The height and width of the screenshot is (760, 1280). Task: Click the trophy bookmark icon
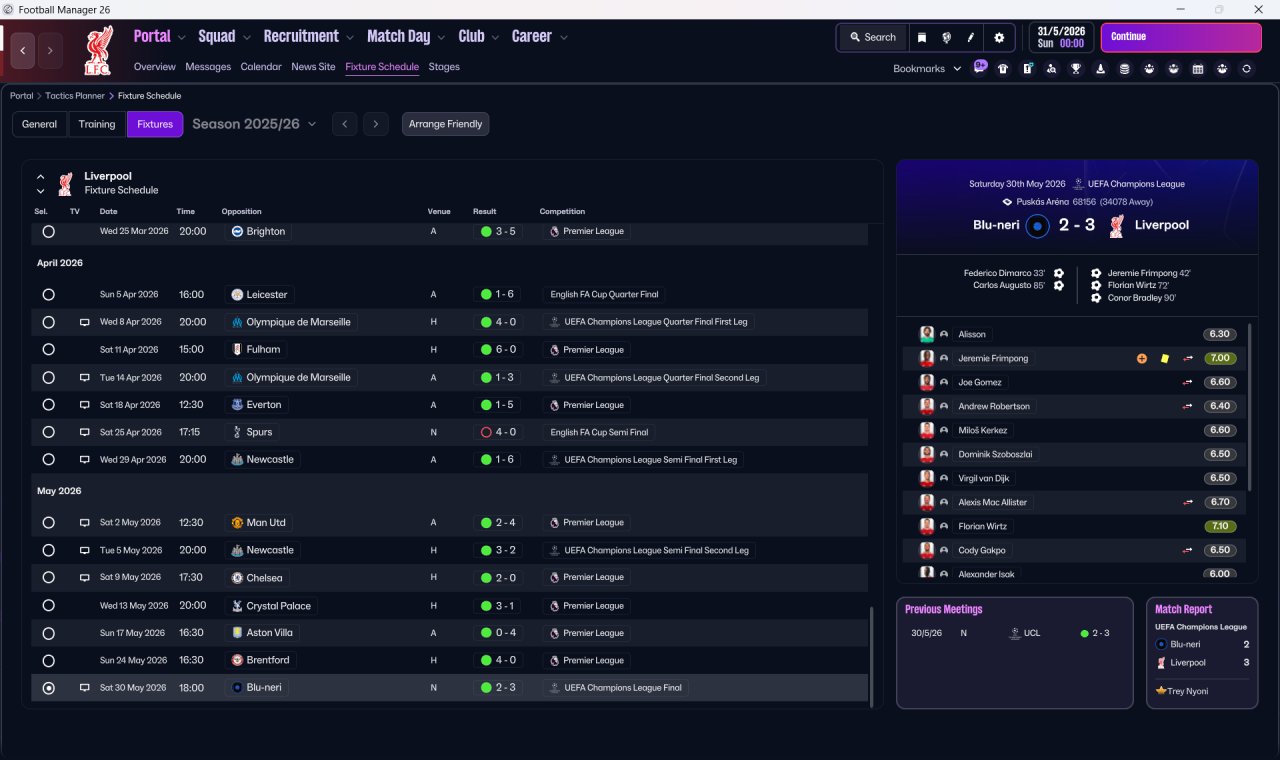[x=1076, y=69]
